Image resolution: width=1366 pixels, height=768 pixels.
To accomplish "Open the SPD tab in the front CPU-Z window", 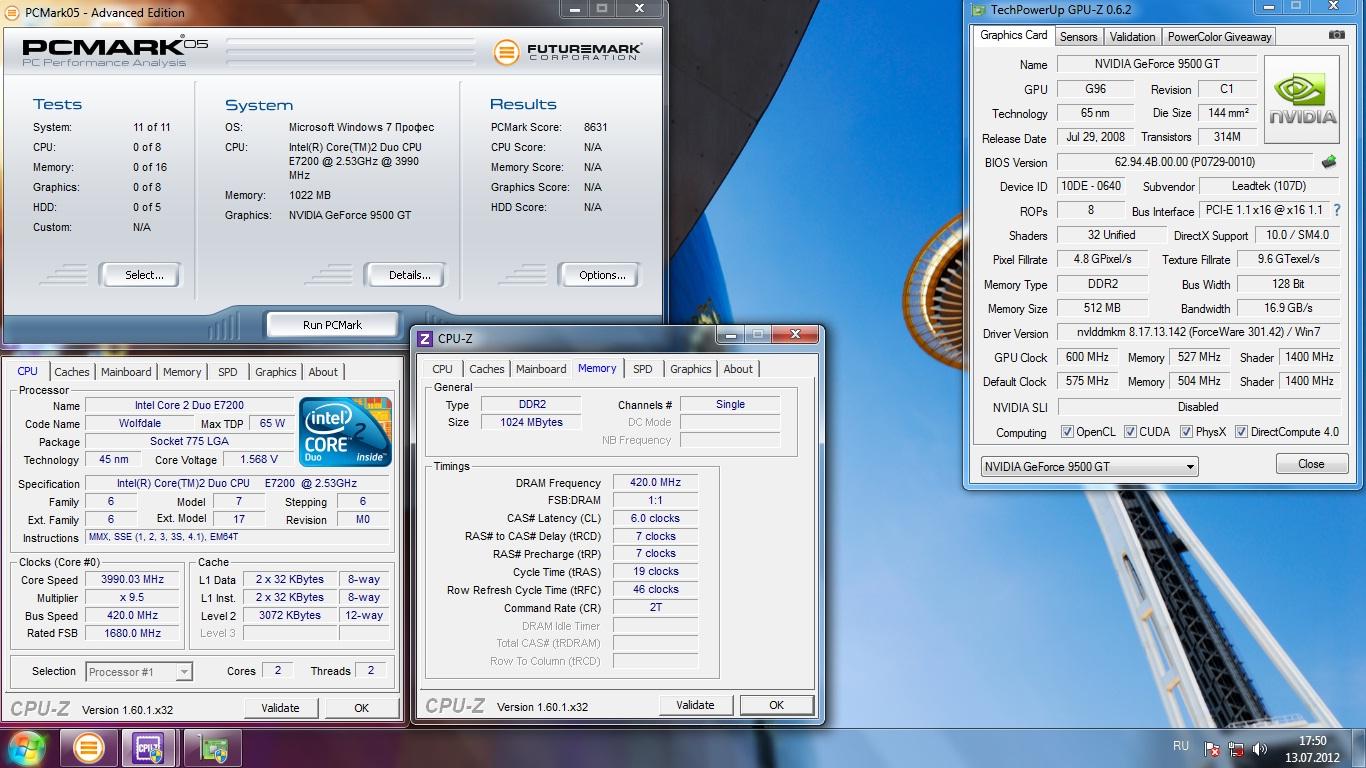I will pos(642,369).
